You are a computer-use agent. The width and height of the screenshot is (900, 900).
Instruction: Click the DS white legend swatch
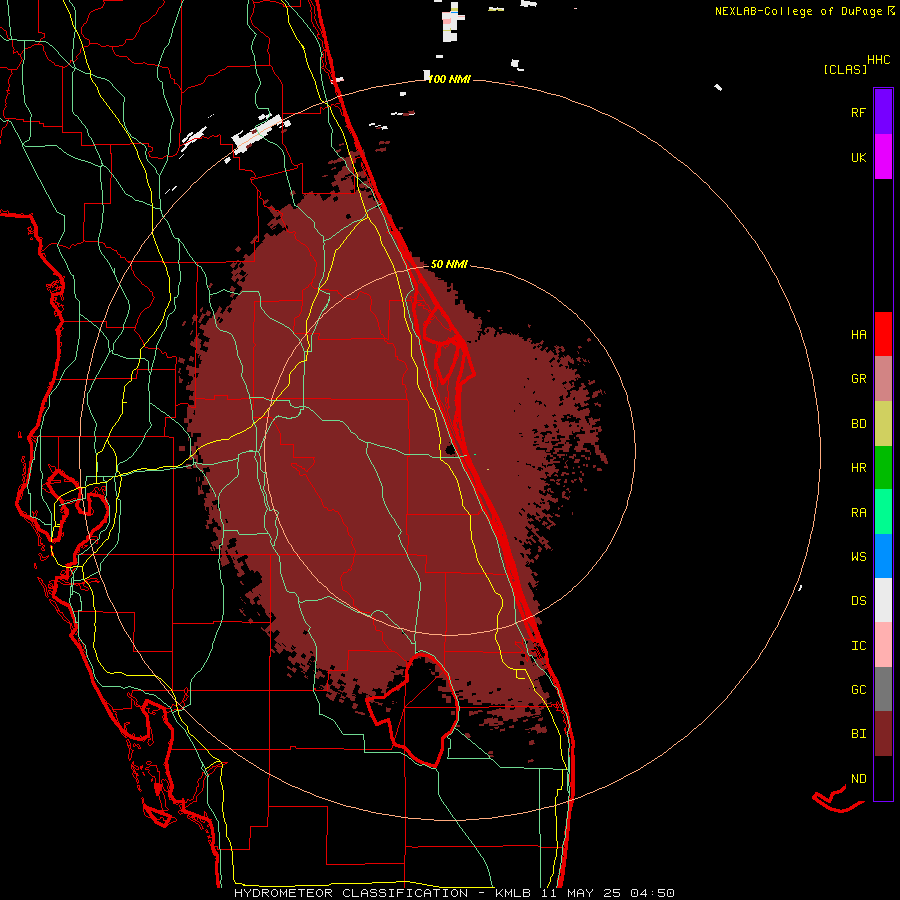883,600
